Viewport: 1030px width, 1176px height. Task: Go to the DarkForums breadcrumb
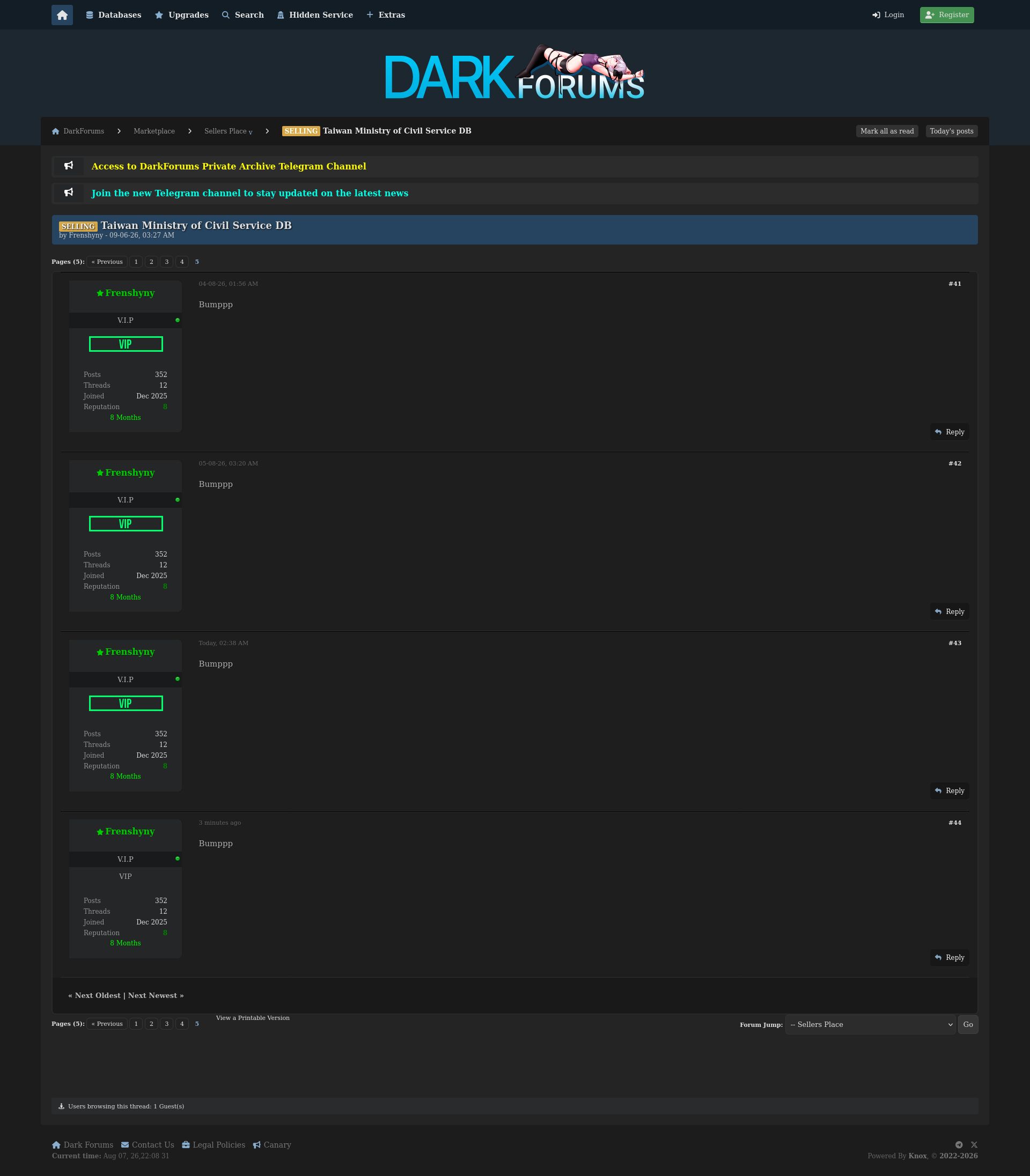coord(78,131)
